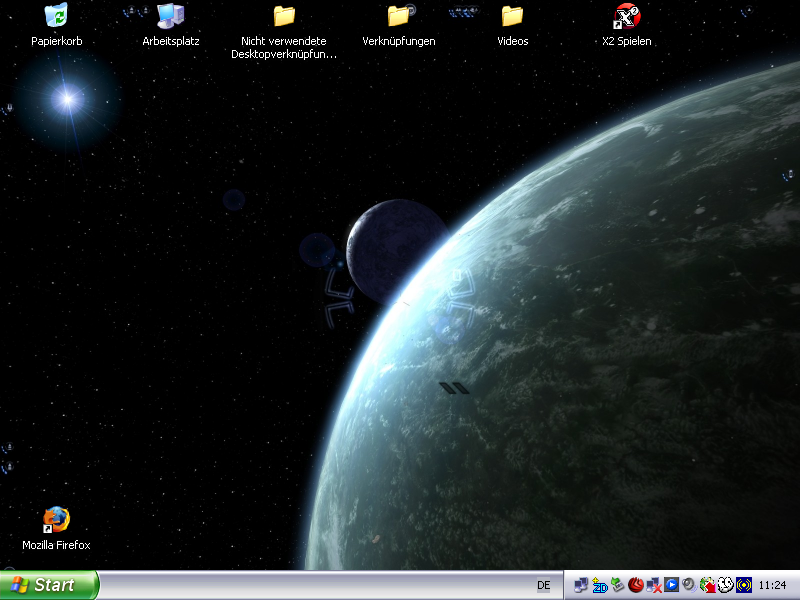Click the yellow-blue ZD tray icon
Screen dimensions: 800x600
(600, 585)
